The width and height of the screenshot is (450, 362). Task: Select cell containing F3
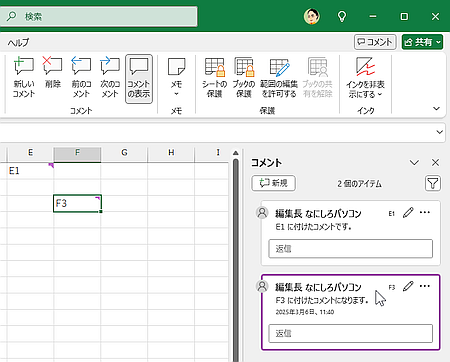coord(77,203)
